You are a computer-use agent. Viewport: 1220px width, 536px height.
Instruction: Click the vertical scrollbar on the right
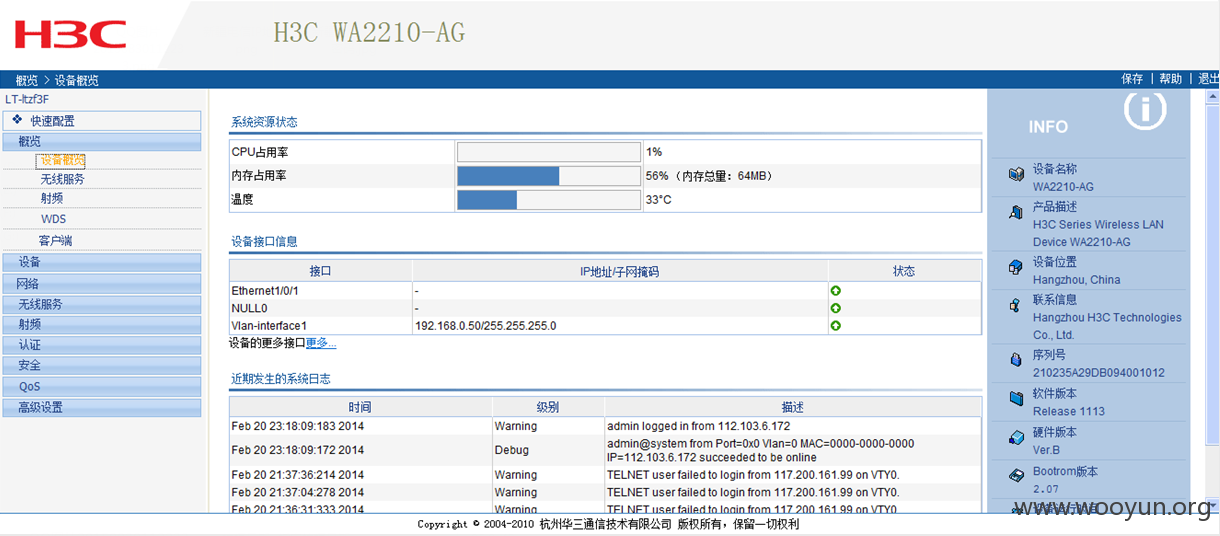(x=1212, y=300)
